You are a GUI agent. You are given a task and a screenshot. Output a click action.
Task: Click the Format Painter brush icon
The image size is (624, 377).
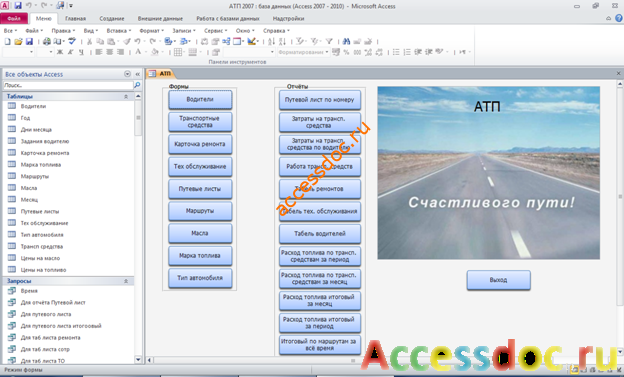[x=127, y=41]
